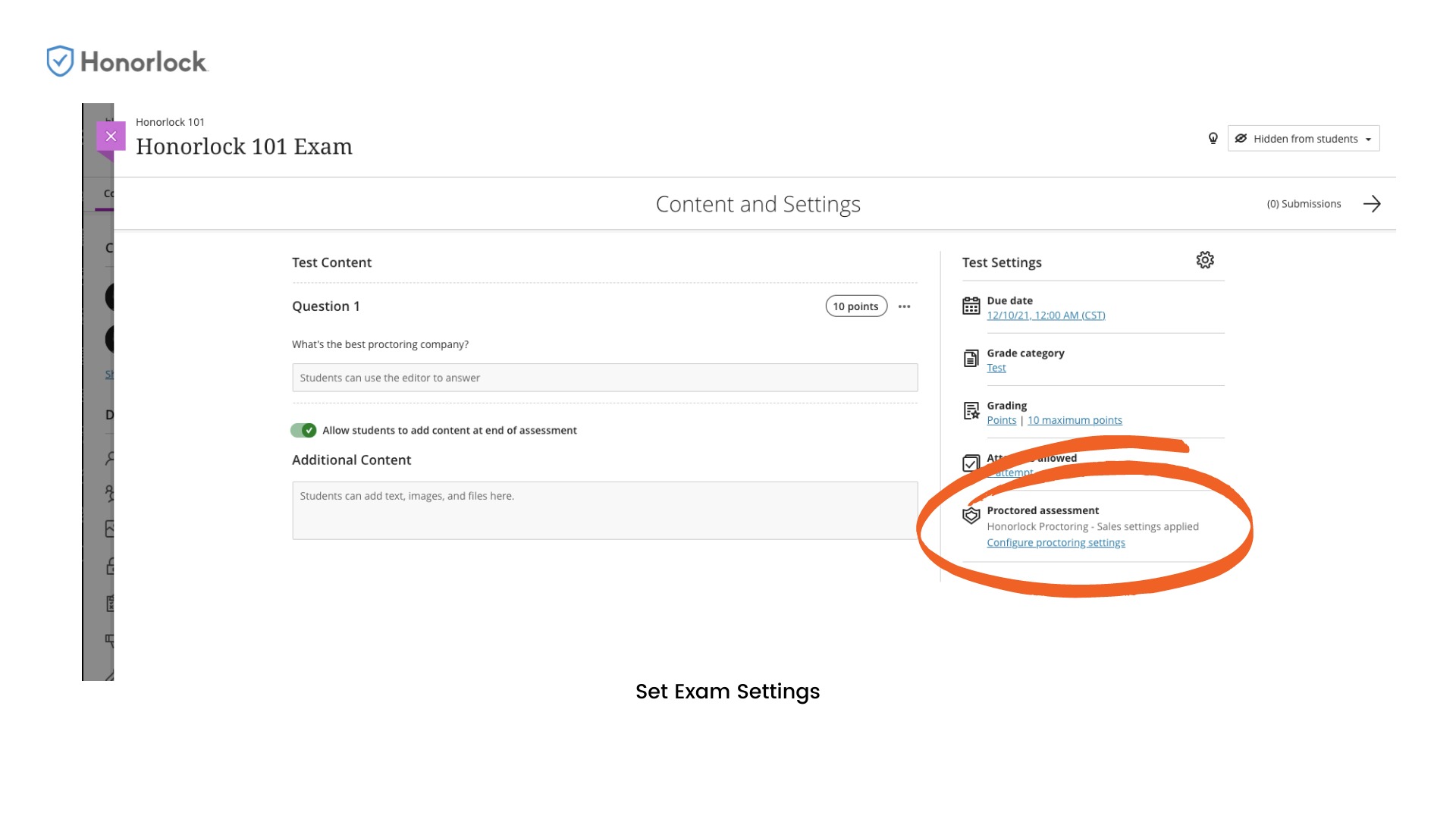Click the Additional Content text area
This screenshot has width=1456, height=819.
(x=604, y=510)
